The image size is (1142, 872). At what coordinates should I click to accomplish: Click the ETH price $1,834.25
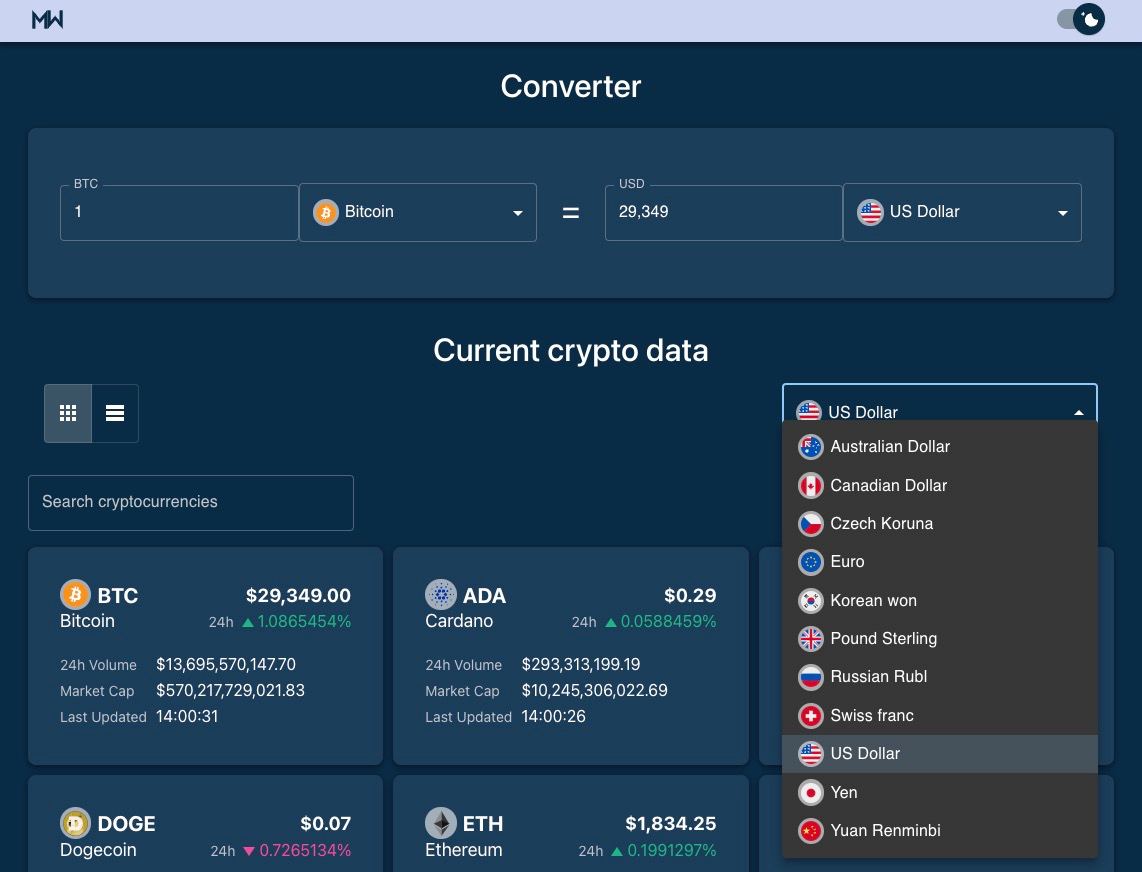coord(671,824)
